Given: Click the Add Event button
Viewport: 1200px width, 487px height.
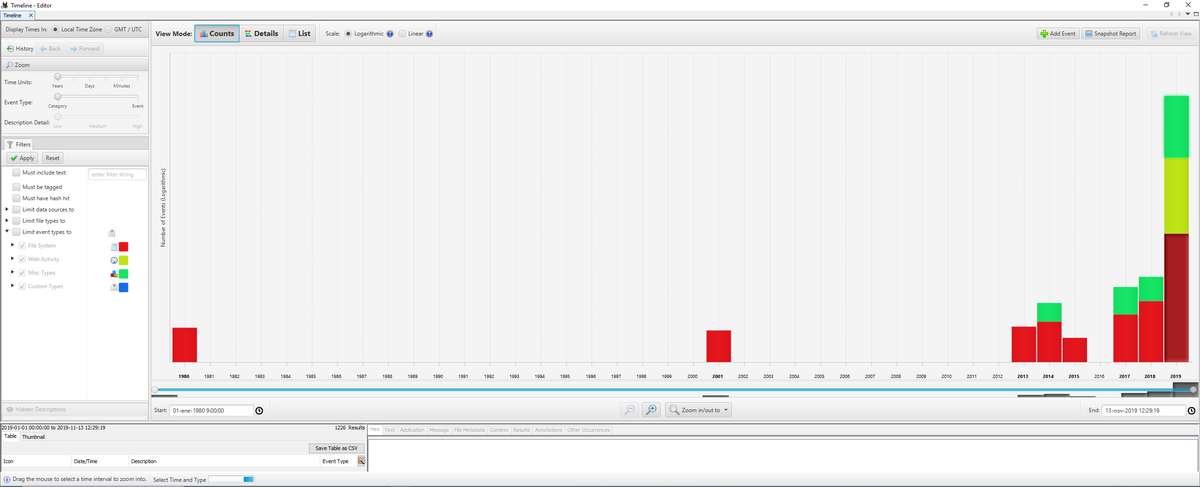Looking at the screenshot, I should tap(1058, 34).
